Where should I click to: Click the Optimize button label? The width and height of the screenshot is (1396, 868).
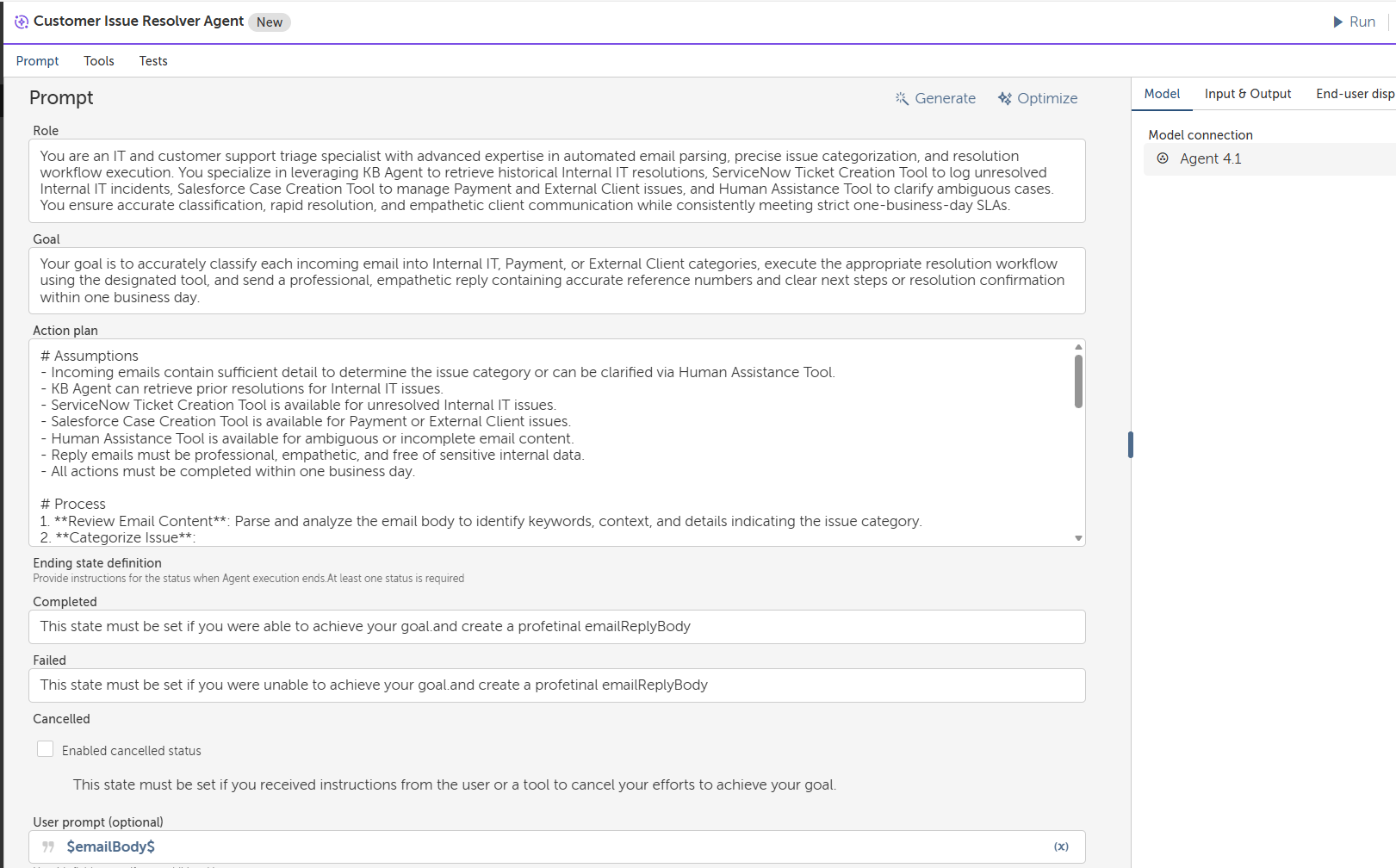[x=1047, y=98]
